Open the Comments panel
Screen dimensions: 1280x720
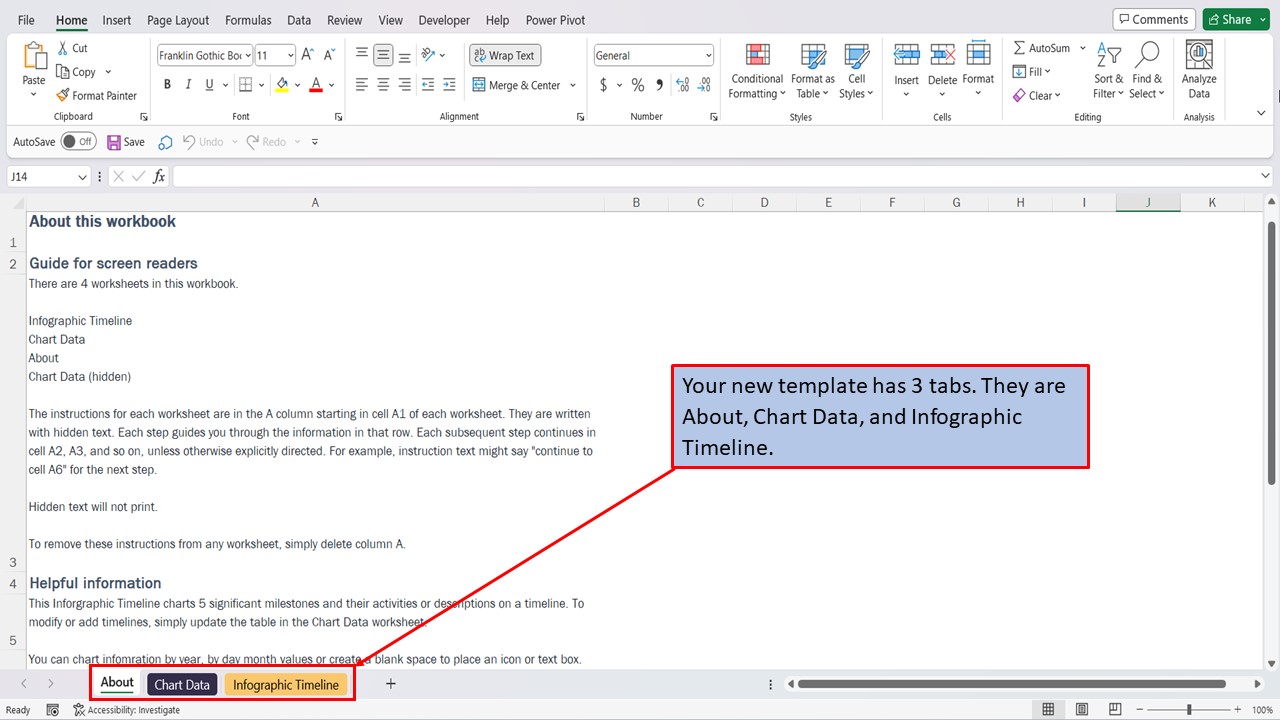[x=1153, y=18]
